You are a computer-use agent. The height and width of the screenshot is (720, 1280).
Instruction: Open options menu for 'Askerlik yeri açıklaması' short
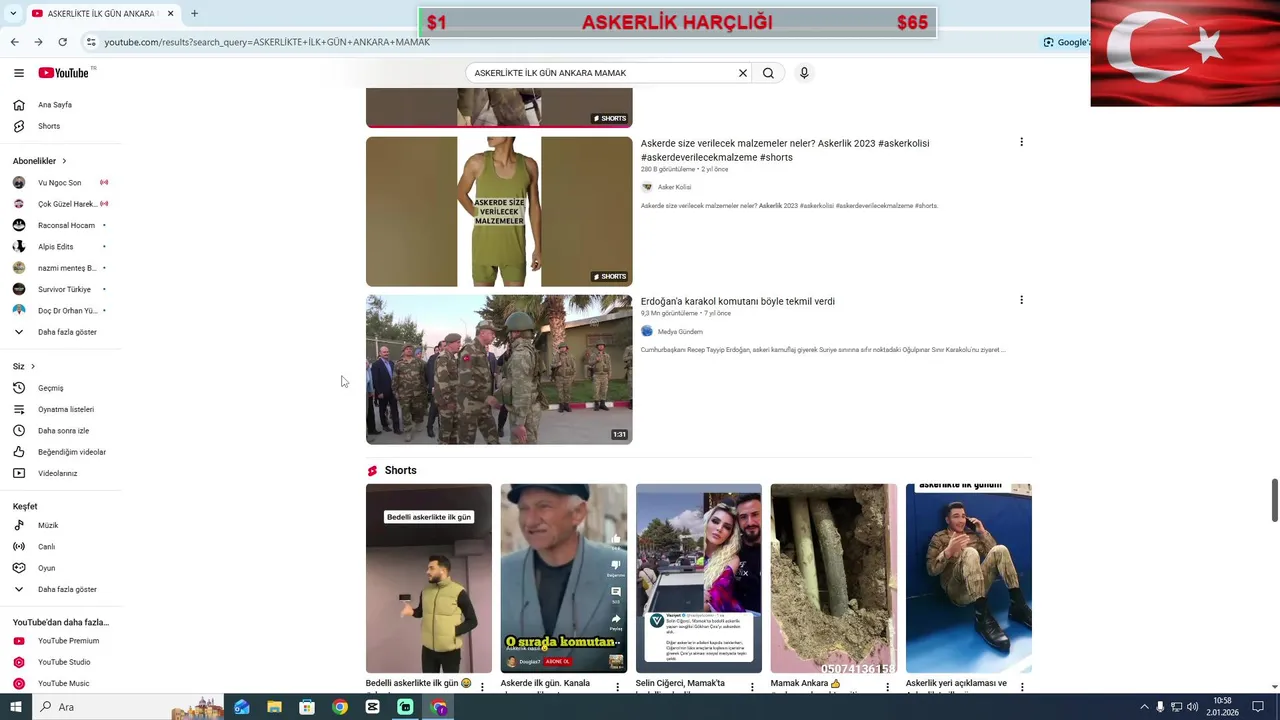[x=1022, y=687]
